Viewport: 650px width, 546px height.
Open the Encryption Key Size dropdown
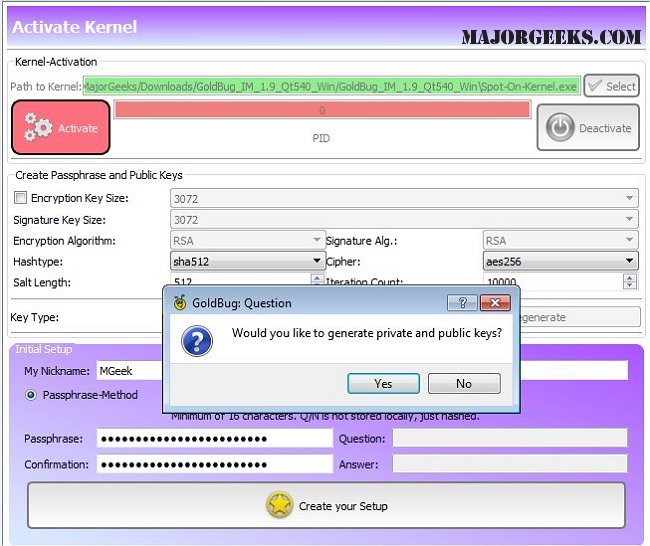404,199
